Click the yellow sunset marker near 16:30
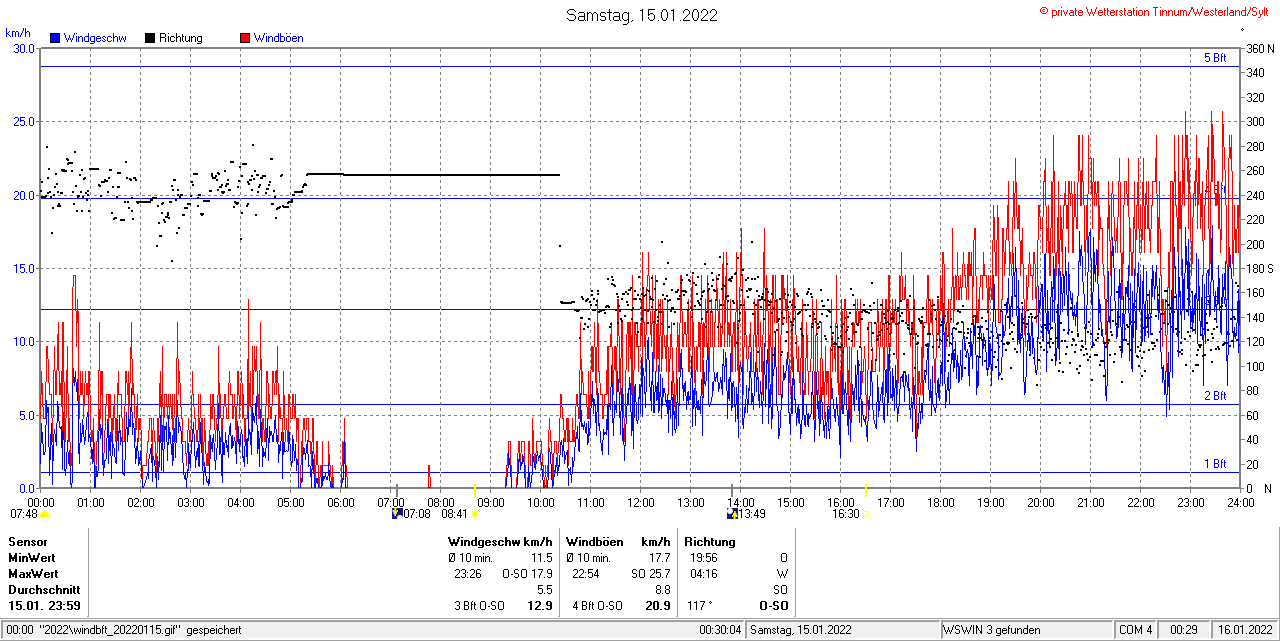 point(866,492)
